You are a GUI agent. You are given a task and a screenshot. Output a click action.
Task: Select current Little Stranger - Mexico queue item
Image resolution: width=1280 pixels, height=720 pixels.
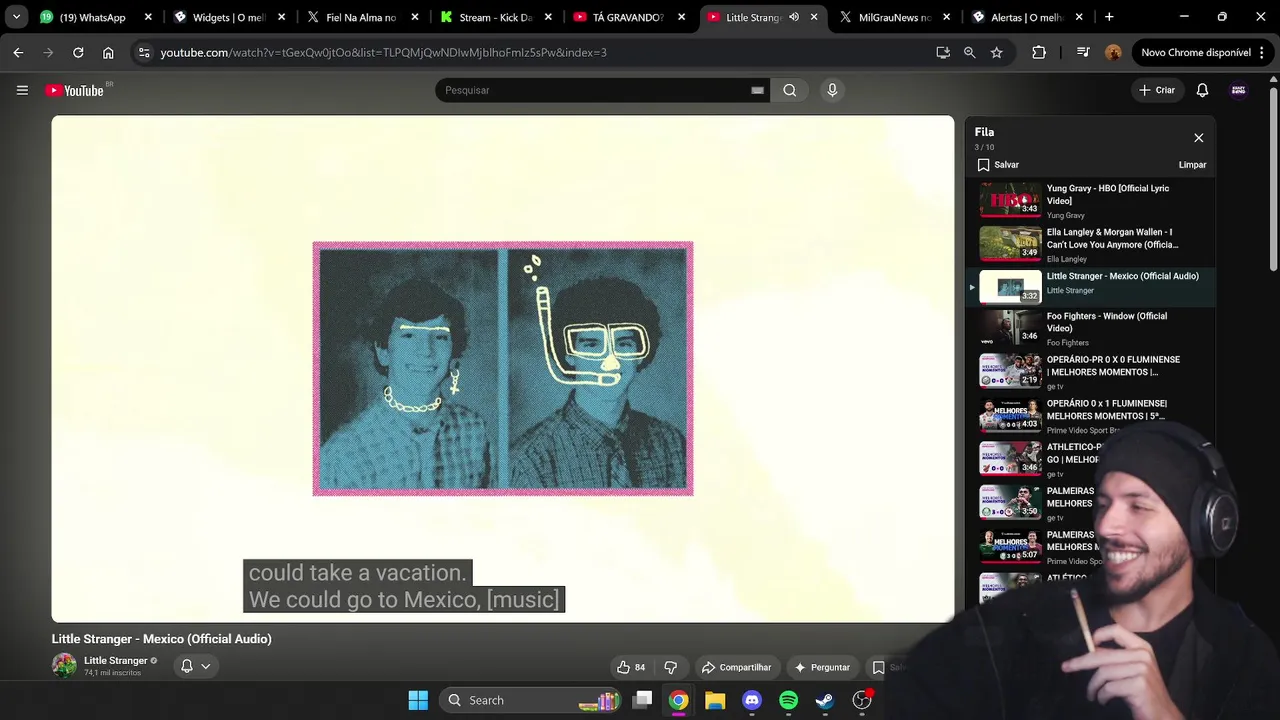pos(1090,287)
